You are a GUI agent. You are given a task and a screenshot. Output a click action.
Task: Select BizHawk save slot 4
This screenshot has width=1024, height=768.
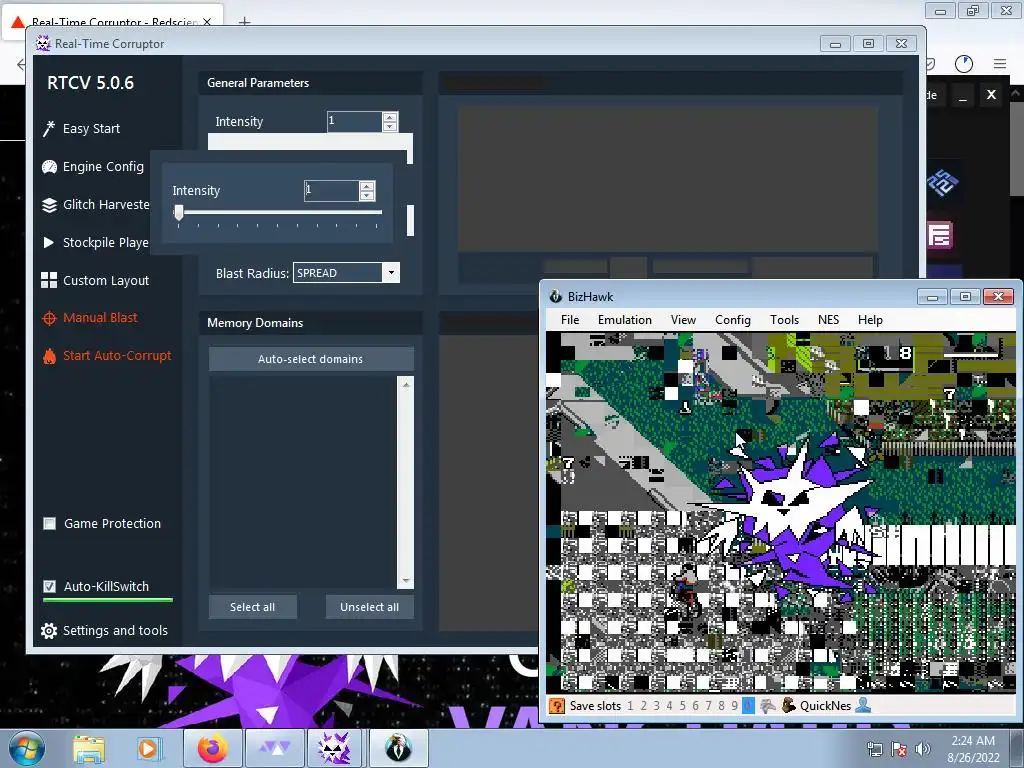coord(669,706)
